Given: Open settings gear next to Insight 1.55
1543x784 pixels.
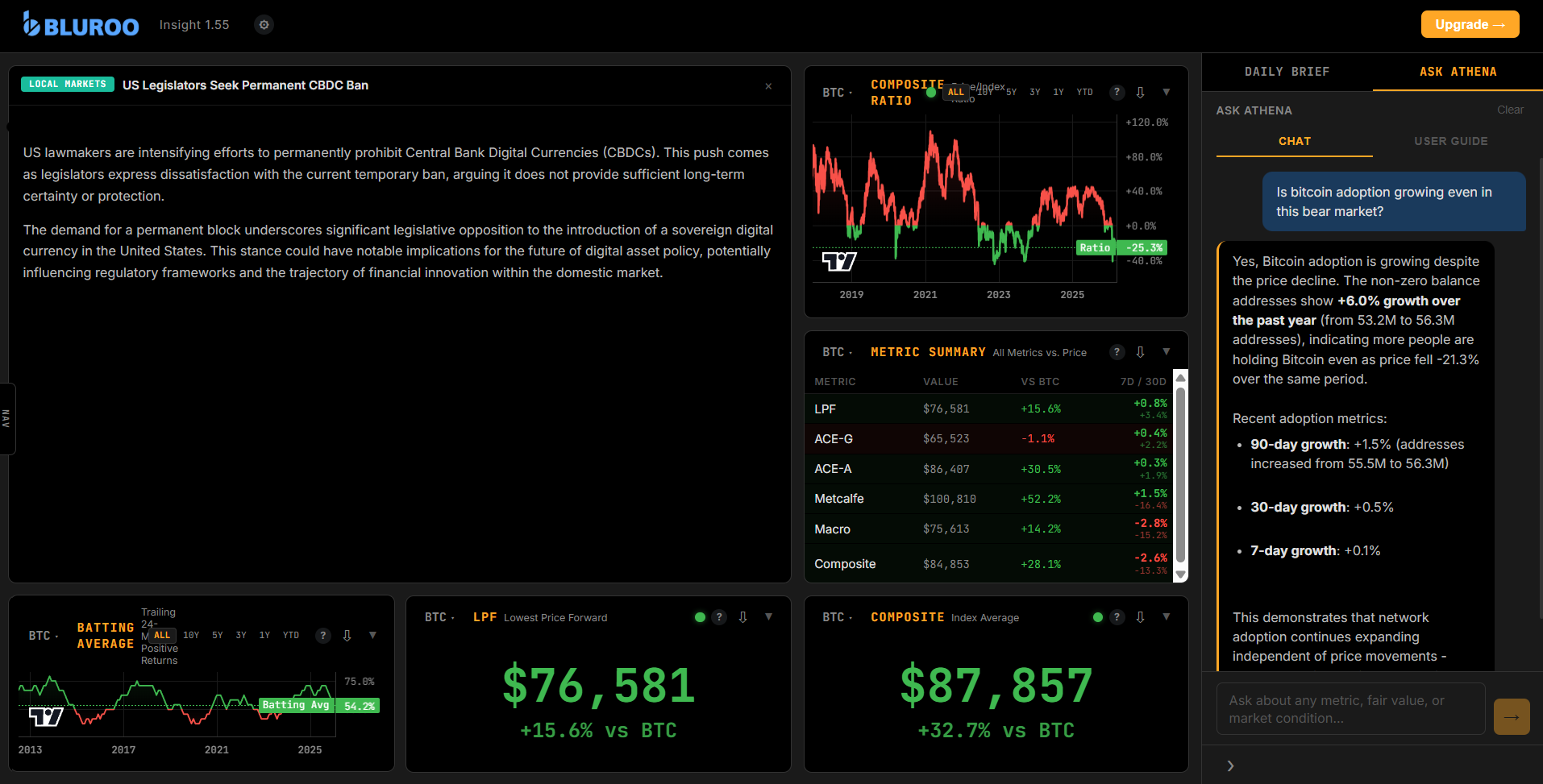Looking at the screenshot, I should [x=264, y=25].
